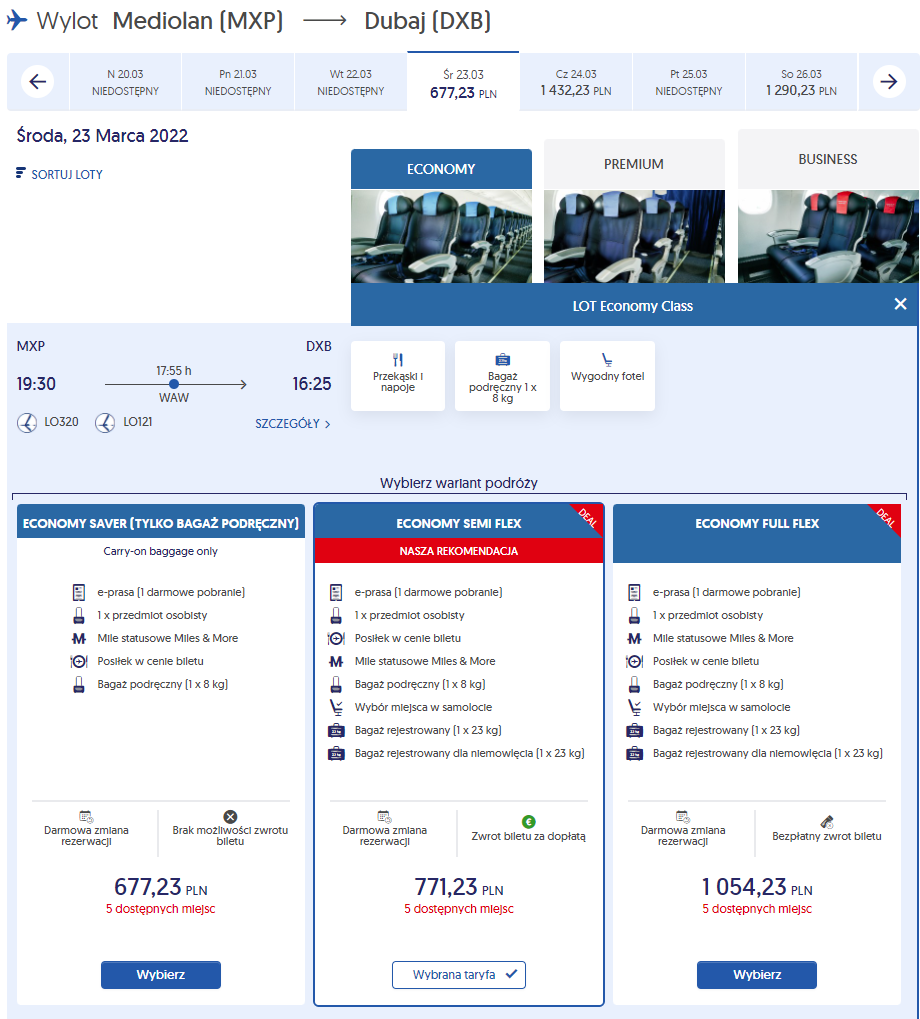Click the seat selection icon in Full Flex
The width and height of the screenshot is (920, 1019).
point(634,707)
